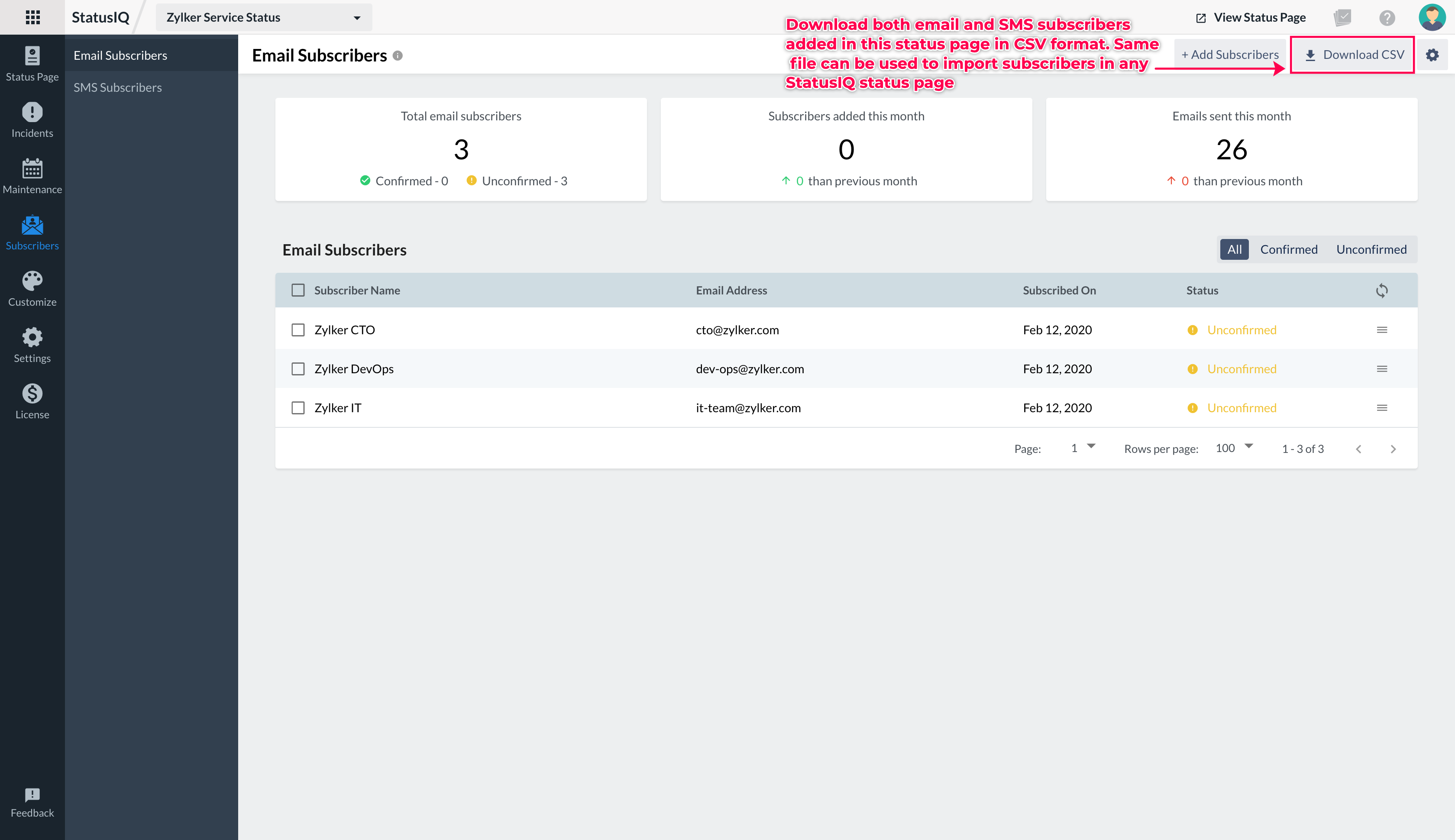Switch to SMS Subscribers menu item
The width and height of the screenshot is (1455, 840).
point(118,88)
